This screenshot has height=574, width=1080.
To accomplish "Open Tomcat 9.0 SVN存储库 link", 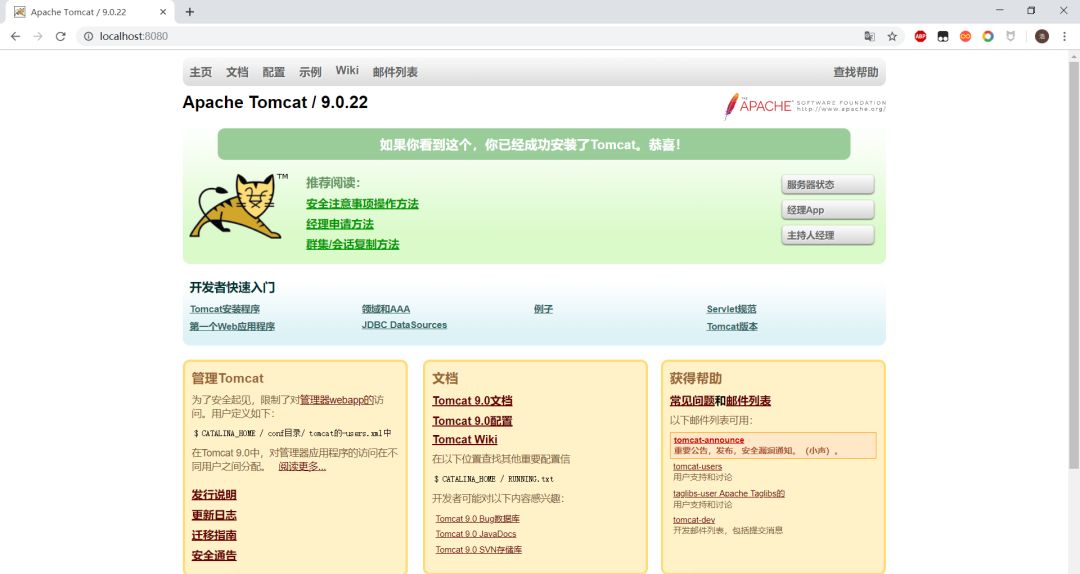I will pos(479,550).
